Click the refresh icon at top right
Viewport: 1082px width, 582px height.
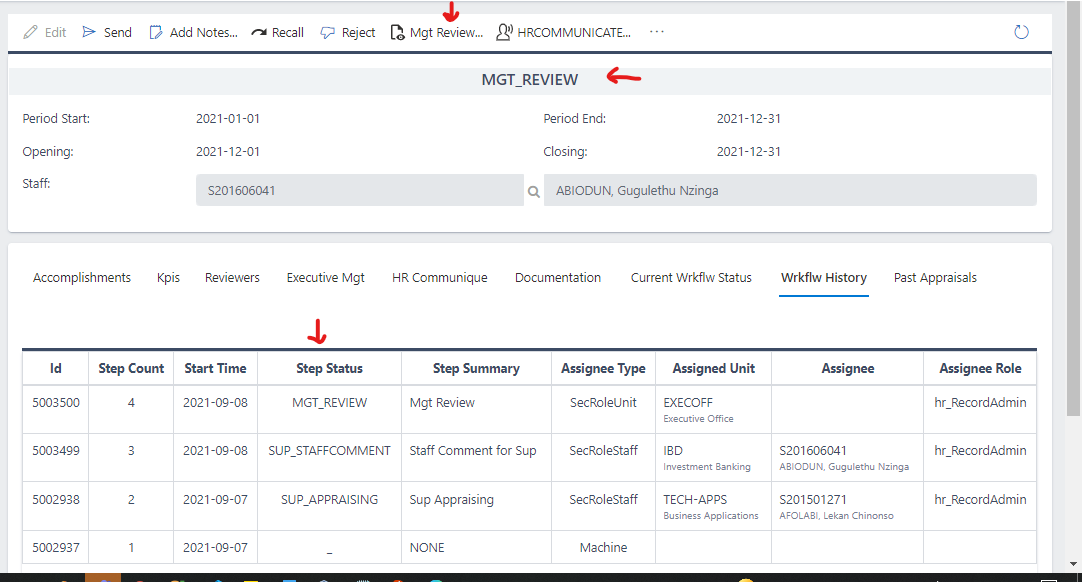pos(1021,32)
